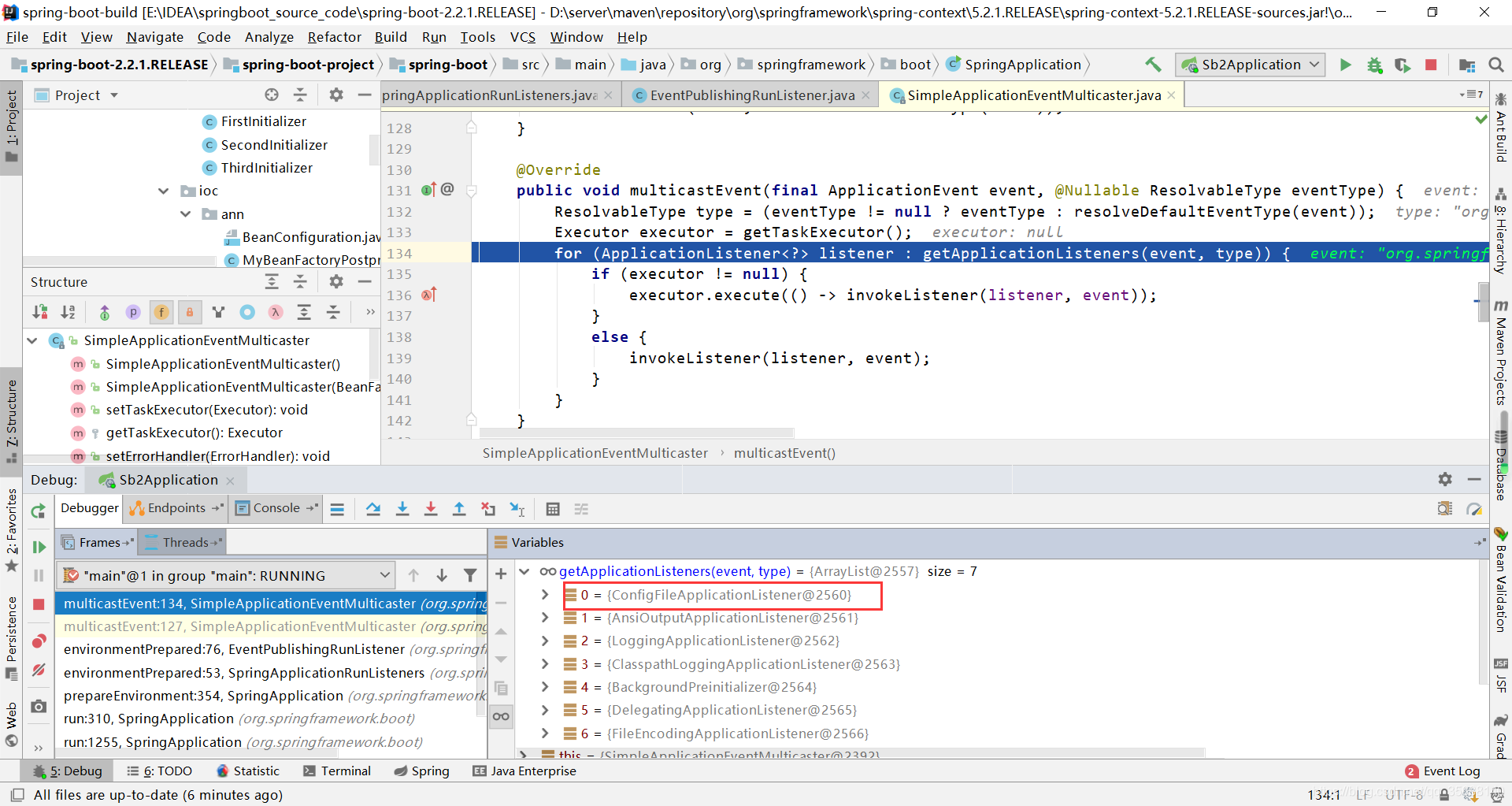Toggle Show Lambdas in Structure panel
1512x806 pixels.
point(276,312)
